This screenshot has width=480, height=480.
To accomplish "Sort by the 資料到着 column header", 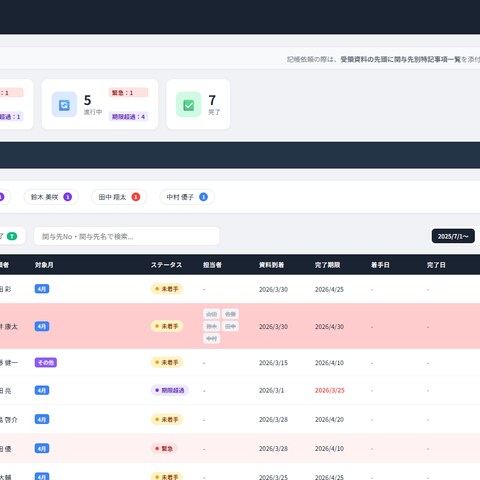I will pyautogui.click(x=271, y=265).
